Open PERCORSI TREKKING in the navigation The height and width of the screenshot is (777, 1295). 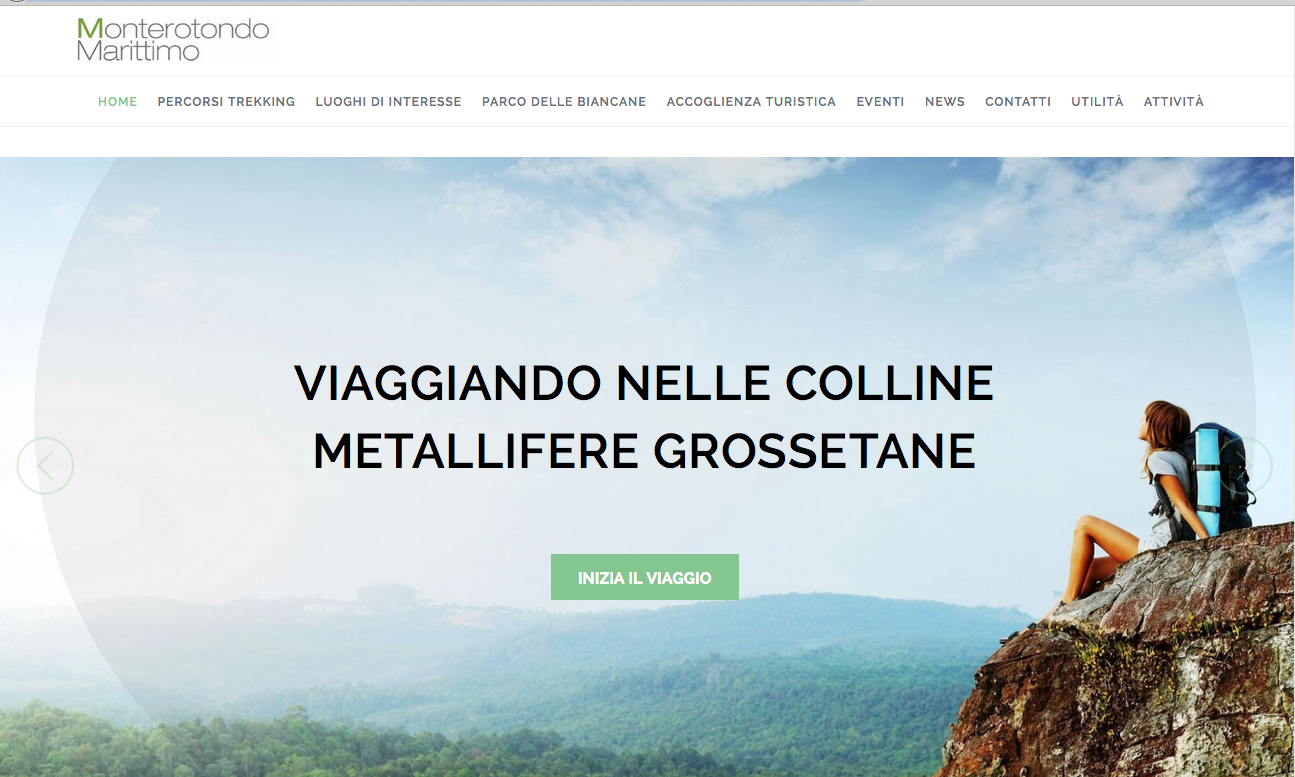(x=226, y=102)
